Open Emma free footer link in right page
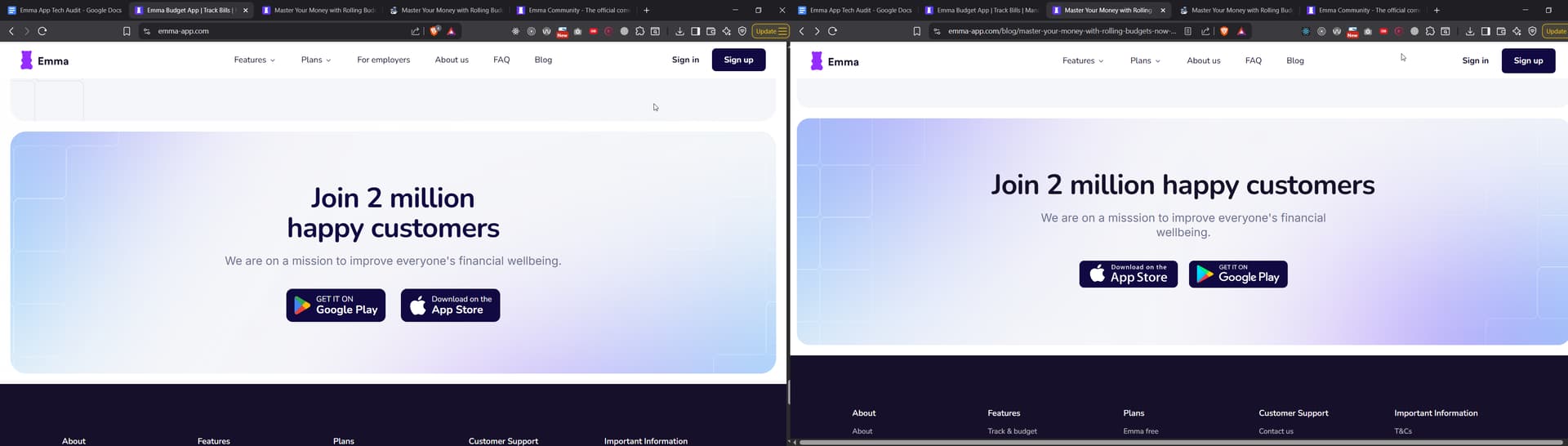Screen dimensions: 1568x446 pos(1140,431)
